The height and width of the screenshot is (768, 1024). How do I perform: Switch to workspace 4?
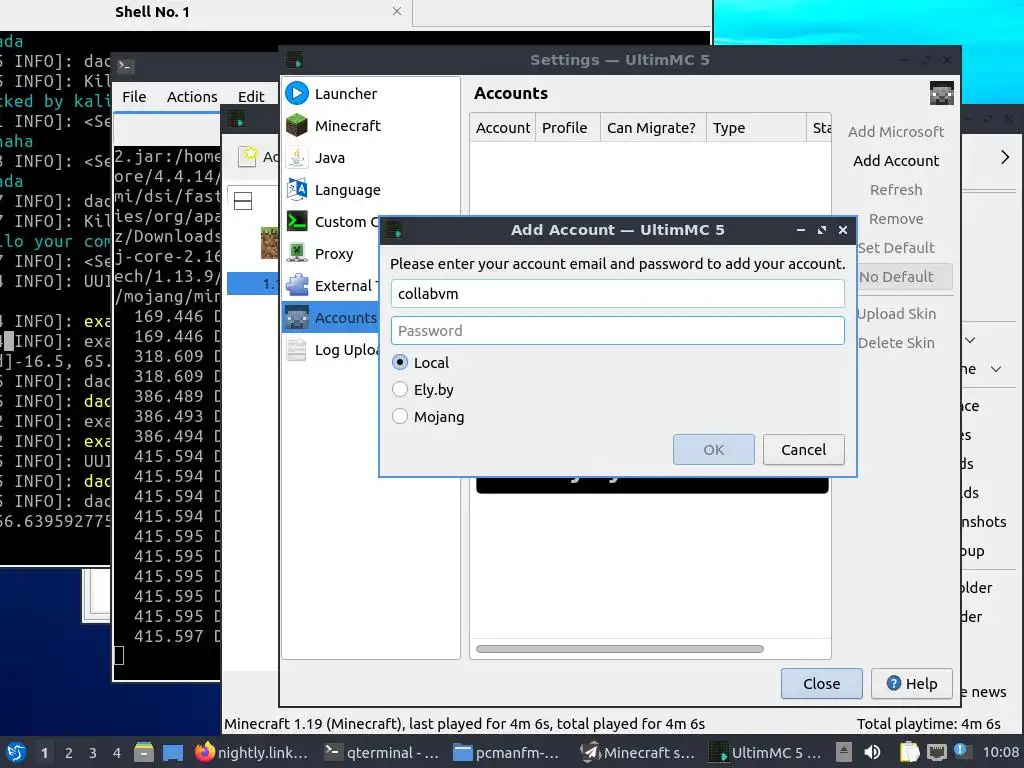pyautogui.click(x=117, y=753)
